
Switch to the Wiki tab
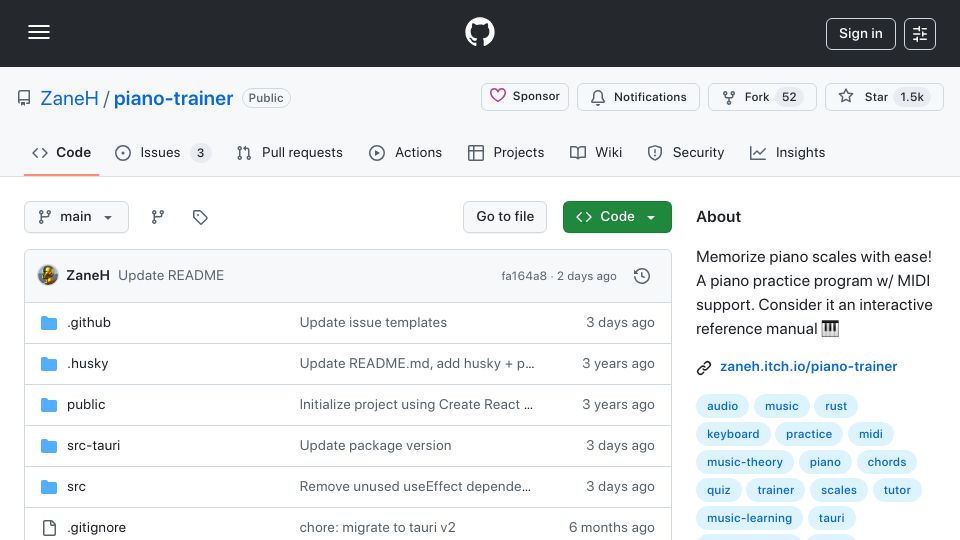point(596,152)
